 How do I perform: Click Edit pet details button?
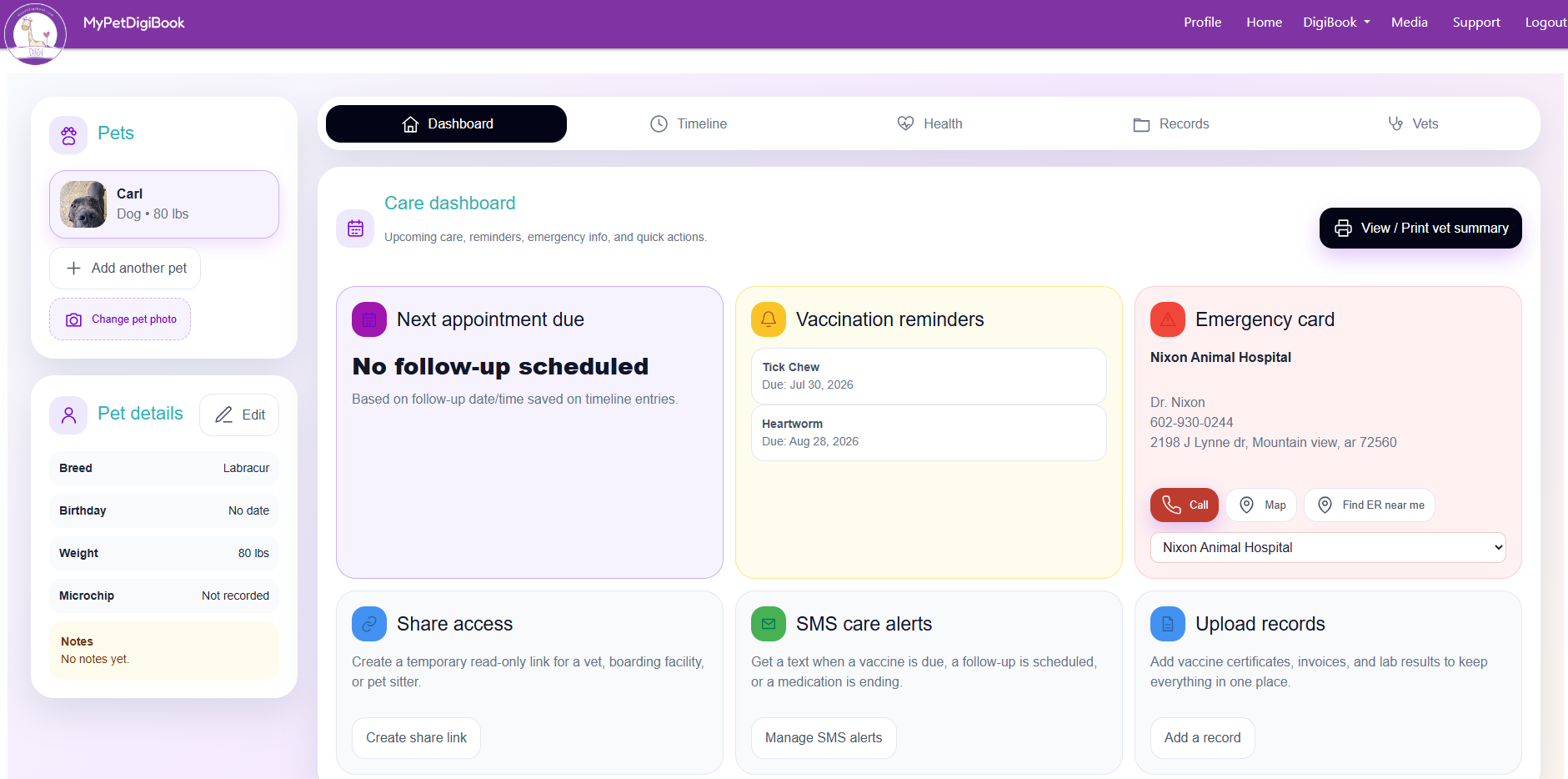[239, 415]
